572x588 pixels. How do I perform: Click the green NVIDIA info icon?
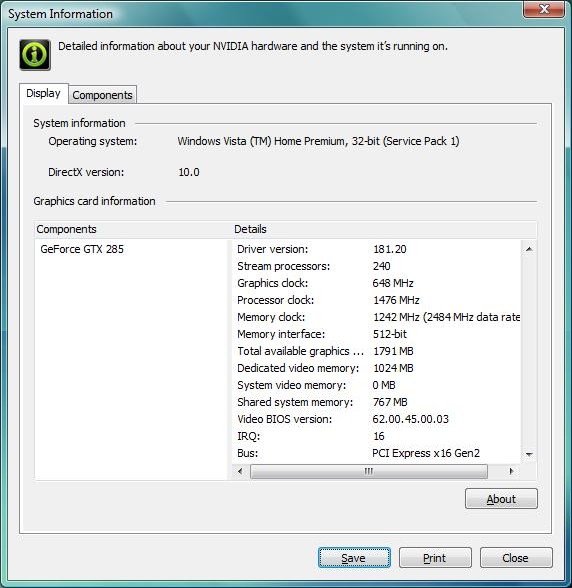[35, 55]
